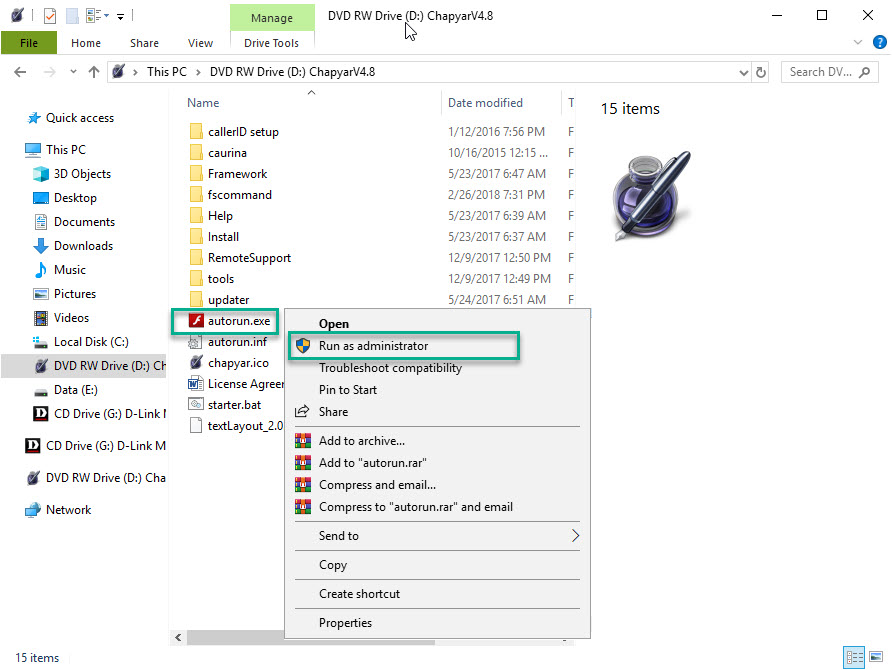Select the Framework folder
The image size is (892, 670).
coord(237,174)
